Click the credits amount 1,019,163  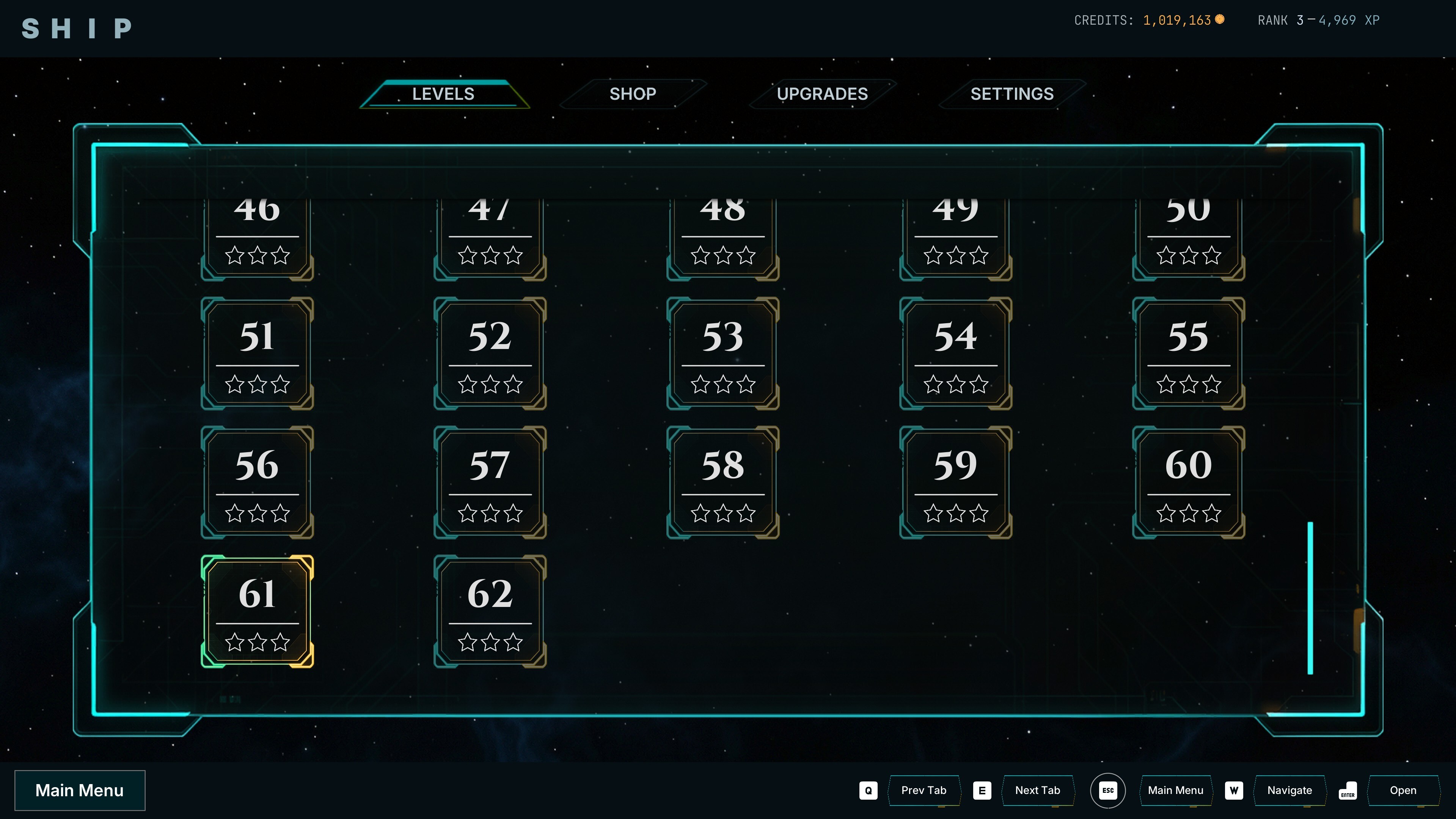[x=1177, y=20]
